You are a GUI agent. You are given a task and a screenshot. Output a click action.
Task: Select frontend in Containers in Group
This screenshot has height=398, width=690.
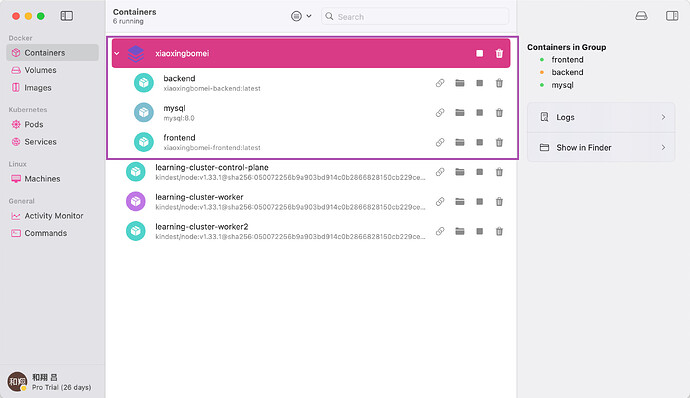pyautogui.click(x=567, y=60)
